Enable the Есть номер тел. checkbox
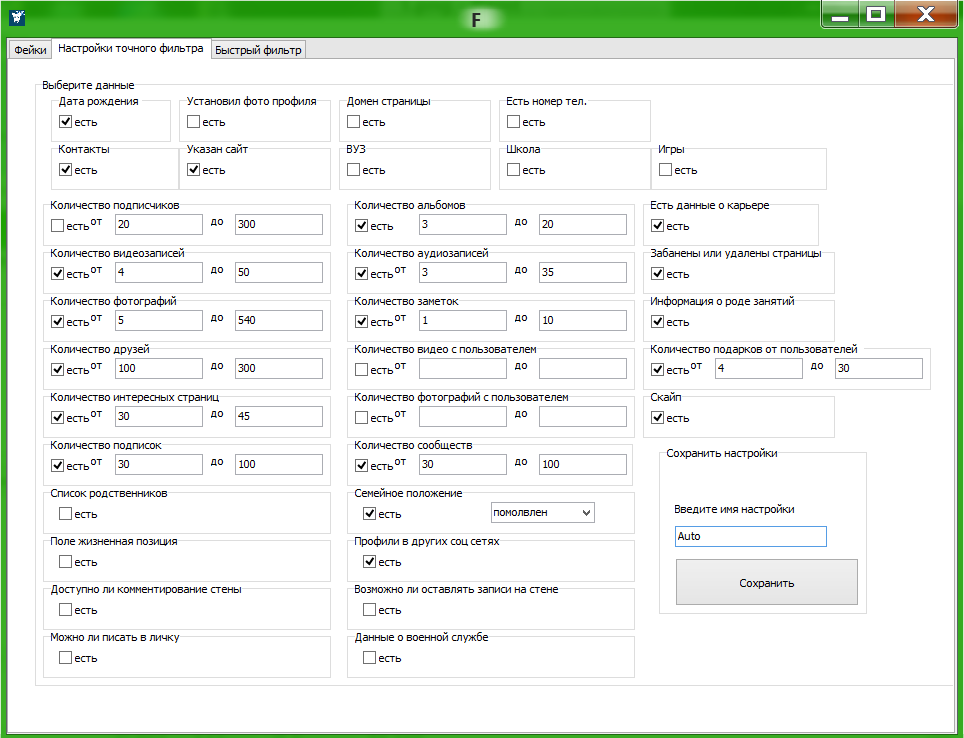The height and width of the screenshot is (738, 964). pyautogui.click(x=514, y=122)
